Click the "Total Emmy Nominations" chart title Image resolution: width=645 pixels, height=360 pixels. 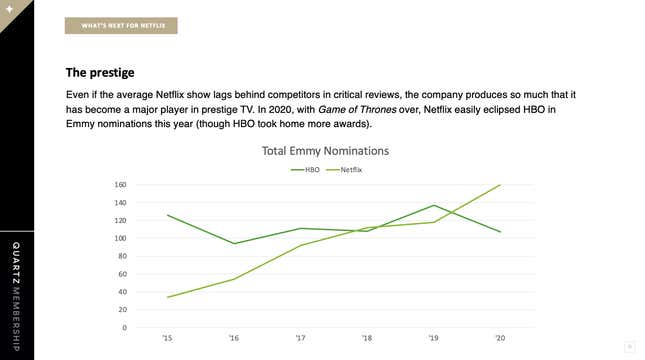coord(325,151)
